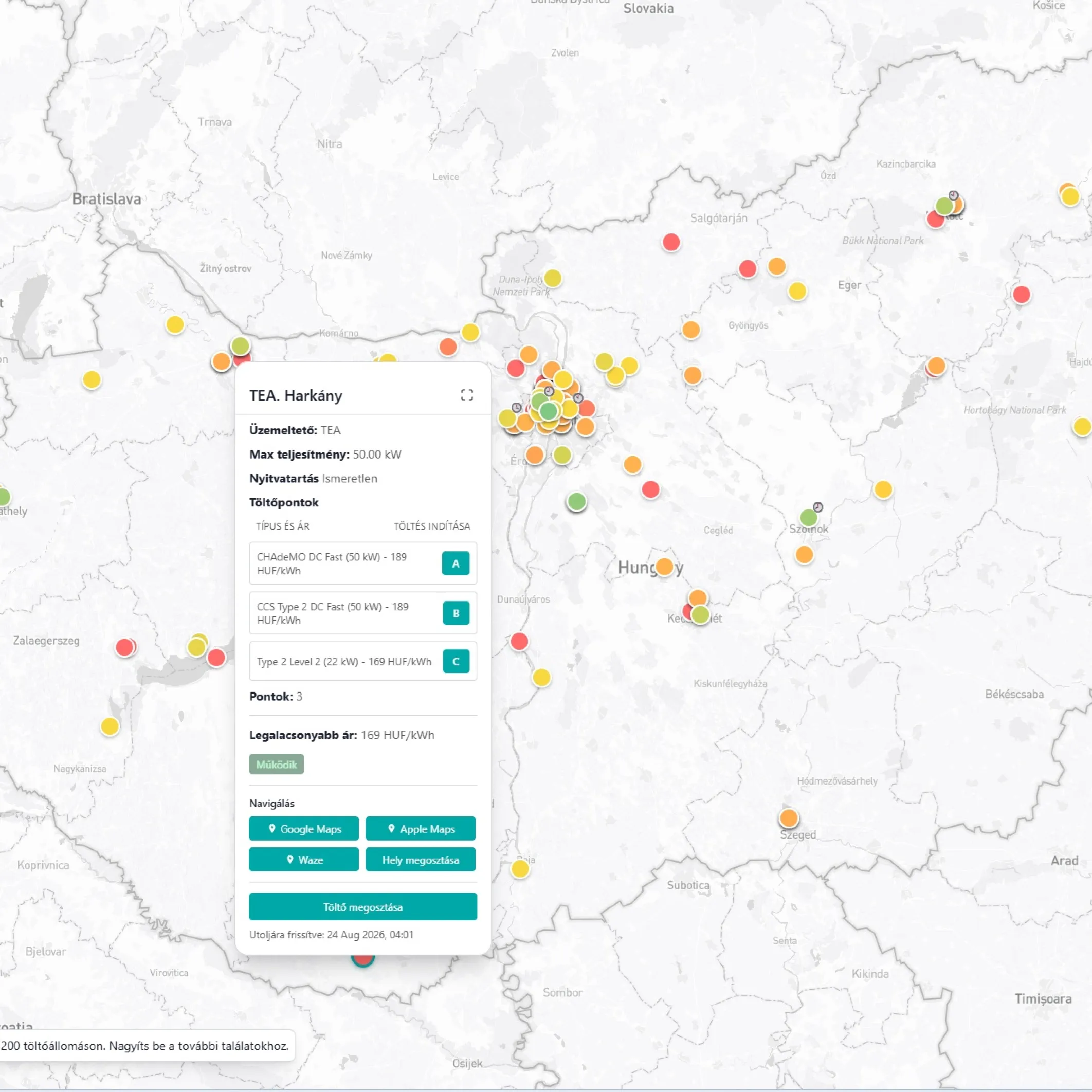The image size is (1092, 1092).
Task: Click the Üzemeltető: TEA text
Action: pyautogui.click(x=295, y=430)
